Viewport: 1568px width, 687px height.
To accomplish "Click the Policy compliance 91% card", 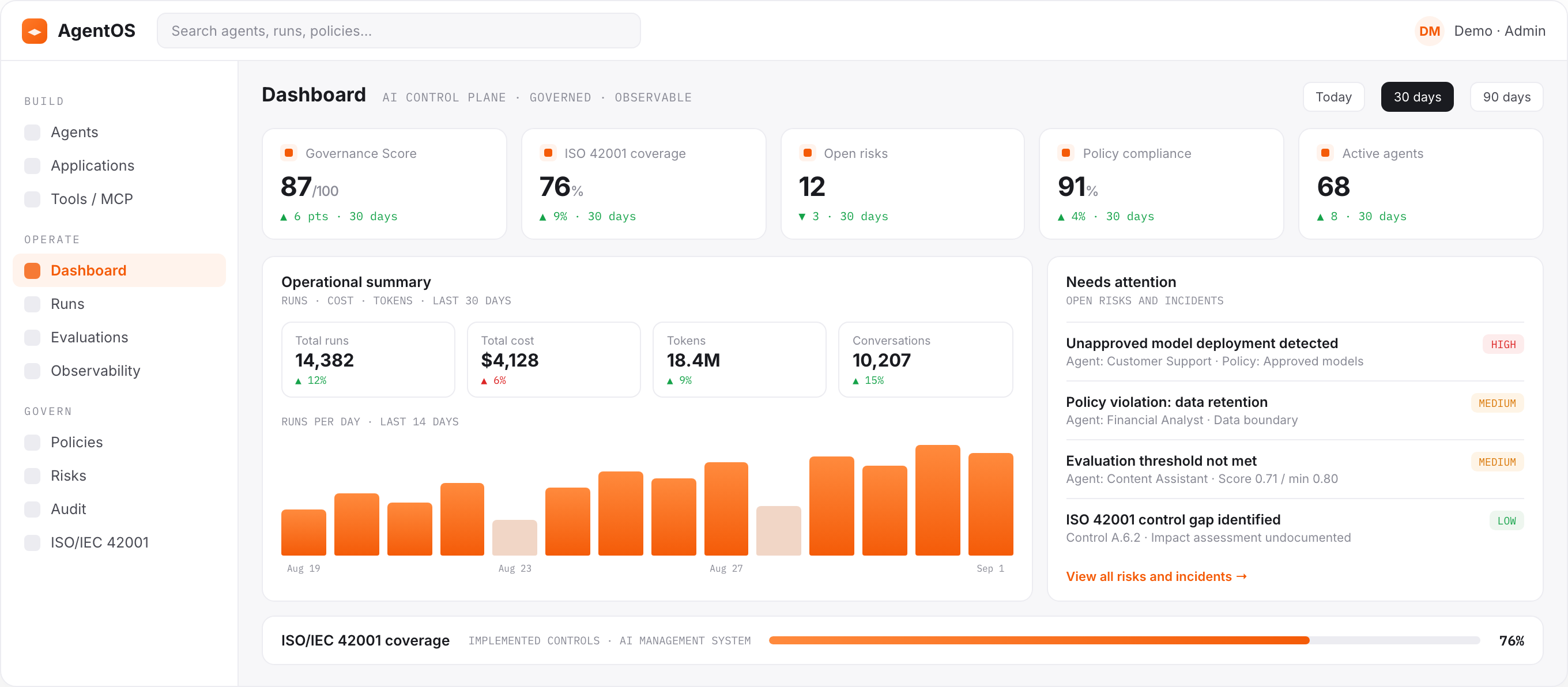I will [x=1162, y=184].
